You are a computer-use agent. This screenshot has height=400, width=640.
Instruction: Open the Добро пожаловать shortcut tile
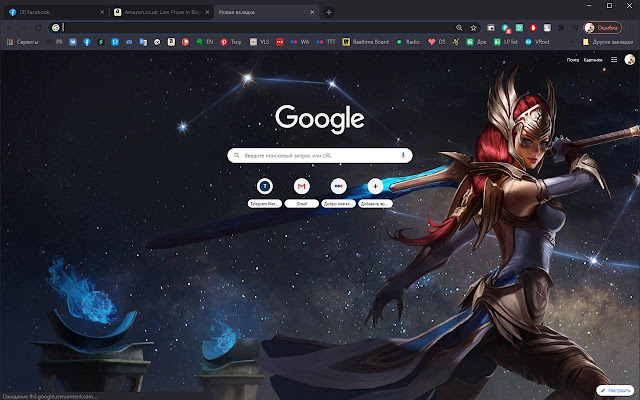pyautogui.click(x=338, y=193)
